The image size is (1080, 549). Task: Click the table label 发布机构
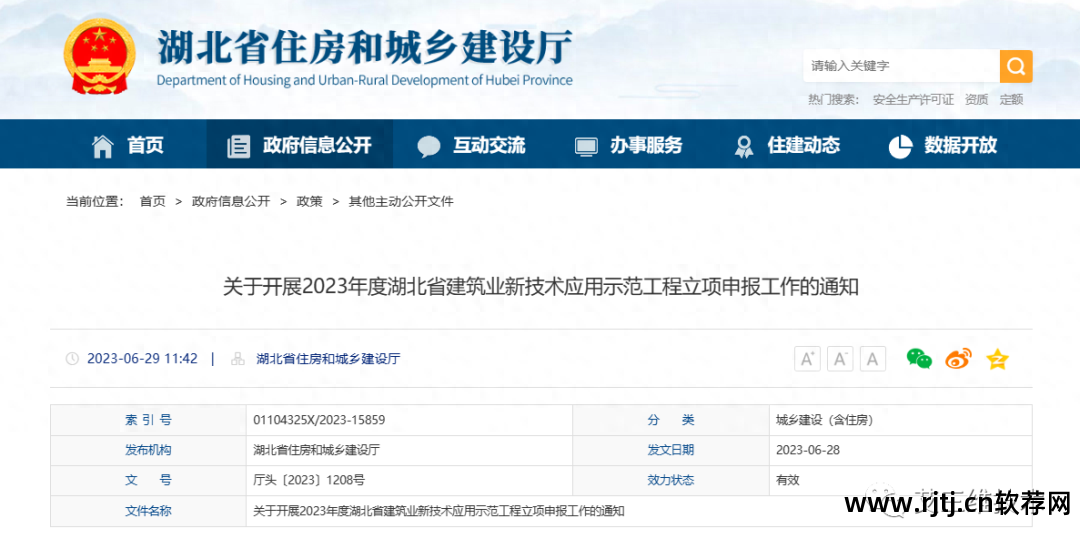click(148, 450)
